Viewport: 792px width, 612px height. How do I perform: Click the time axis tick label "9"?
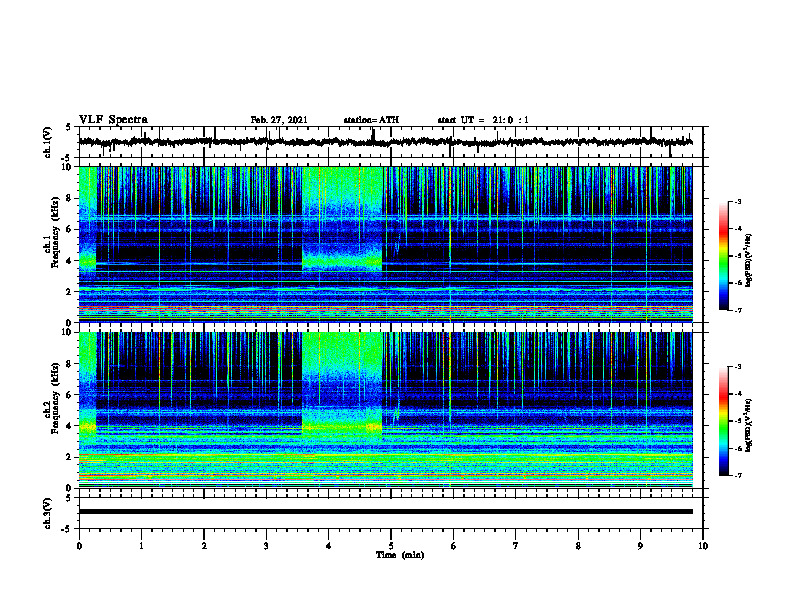point(640,546)
